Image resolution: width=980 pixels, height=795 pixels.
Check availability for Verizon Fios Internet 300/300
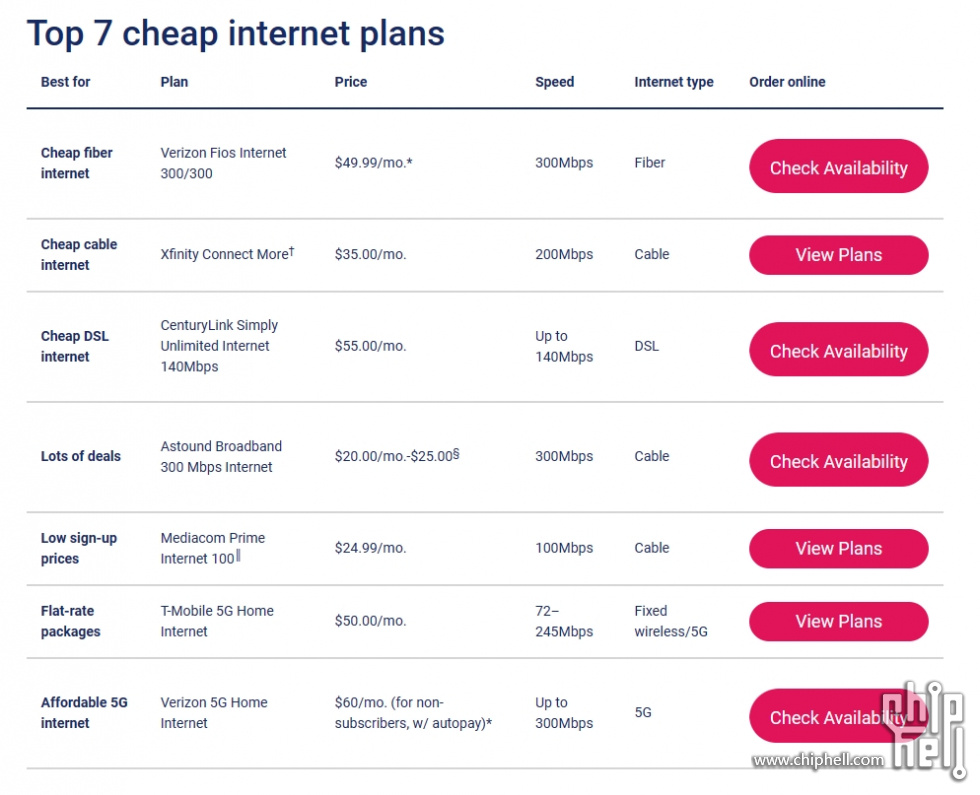click(838, 166)
